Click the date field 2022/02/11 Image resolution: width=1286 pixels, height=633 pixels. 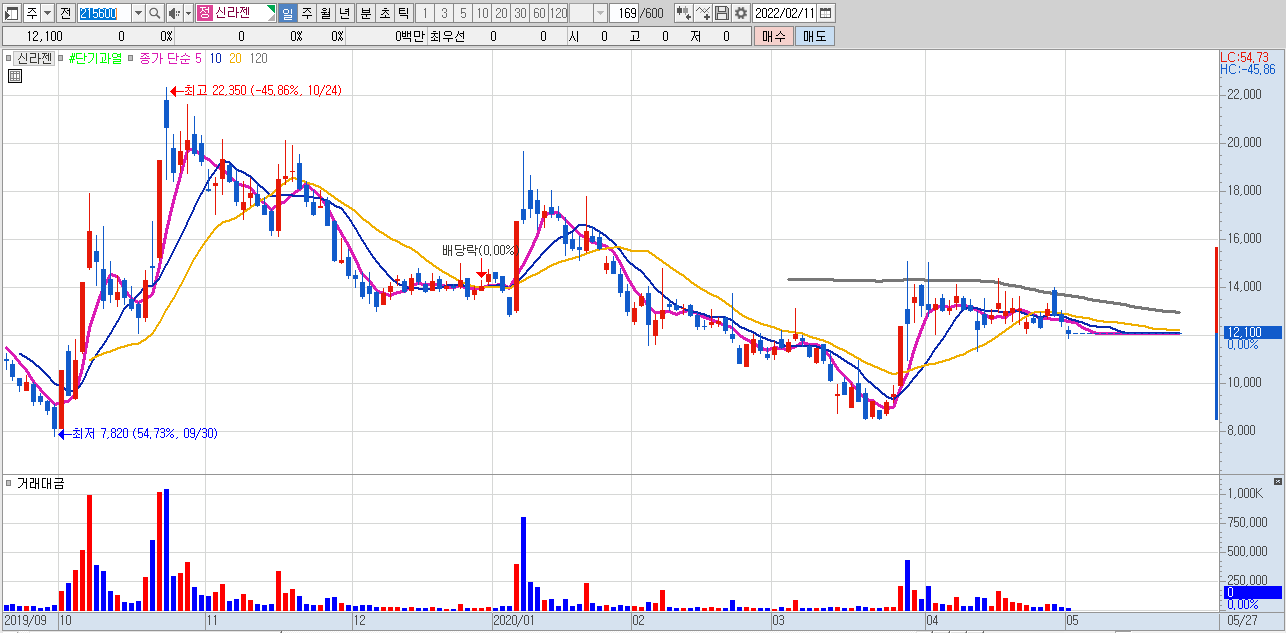coord(785,13)
